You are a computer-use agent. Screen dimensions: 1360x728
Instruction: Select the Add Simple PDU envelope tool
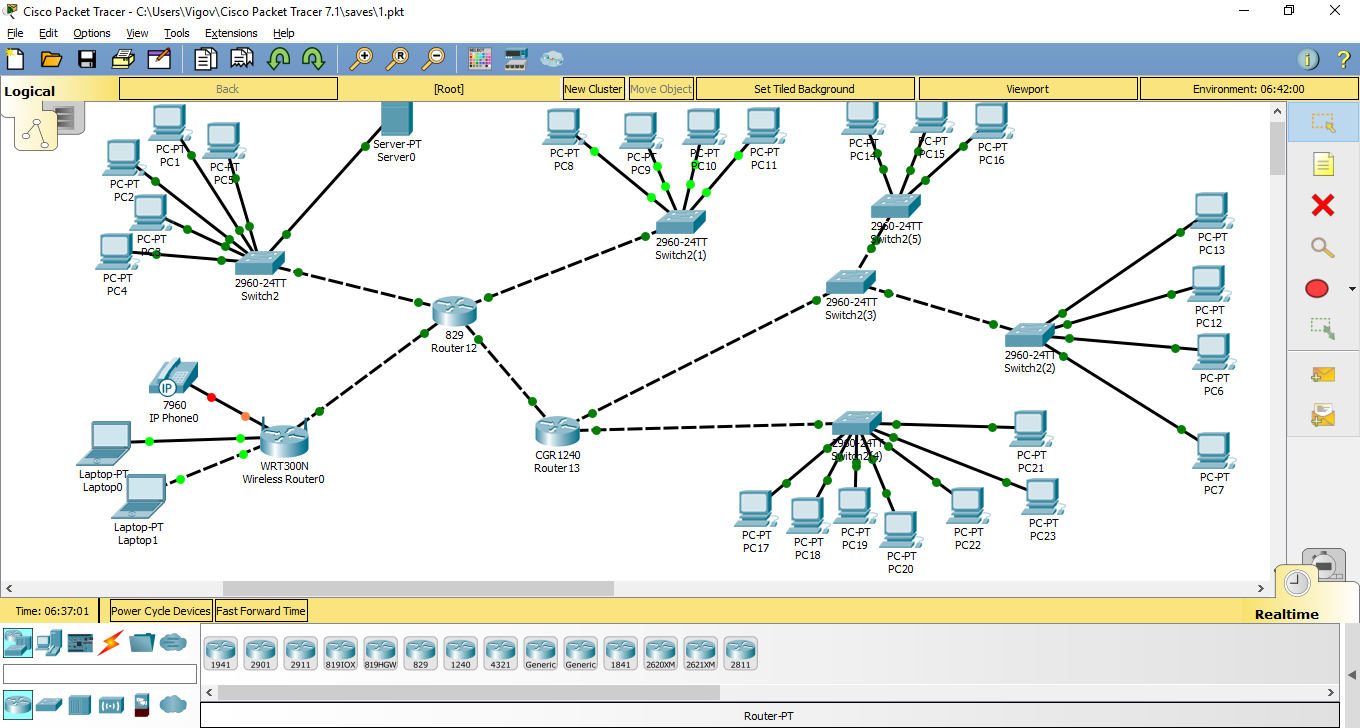[1324, 374]
